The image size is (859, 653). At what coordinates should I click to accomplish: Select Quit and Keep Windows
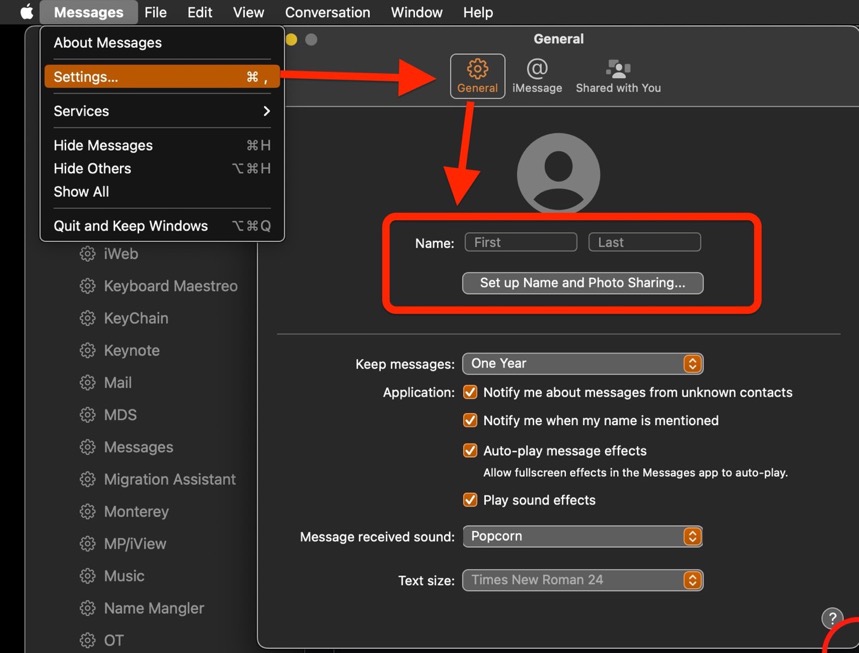click(162, 226)
